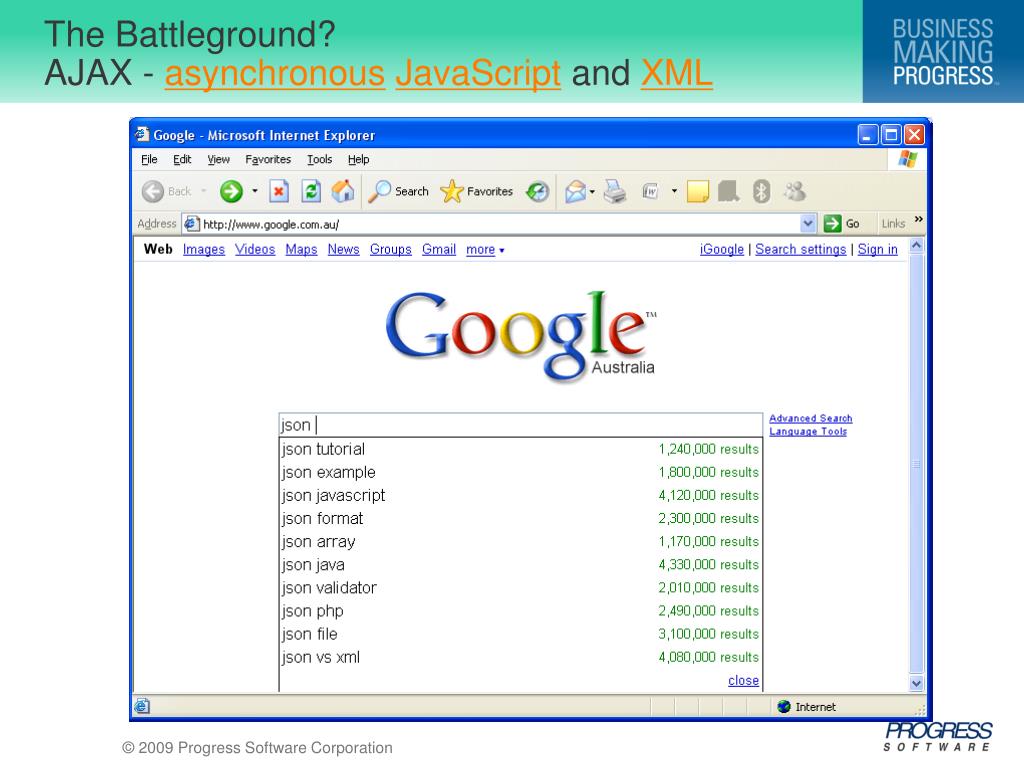The height and width of the screenshot is (768, 1024).
Task: Select 'json validator' suggestion
Action: (520, 588)
